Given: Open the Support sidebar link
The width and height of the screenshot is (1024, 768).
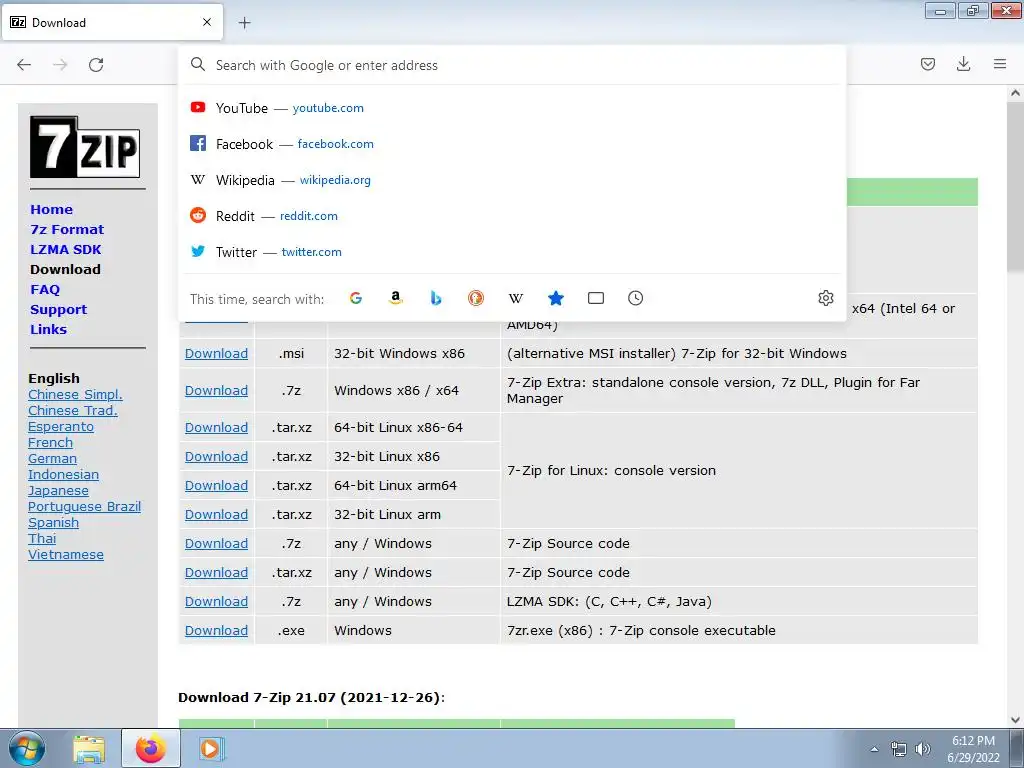Looking at the screenshot, I should [59, 310].
